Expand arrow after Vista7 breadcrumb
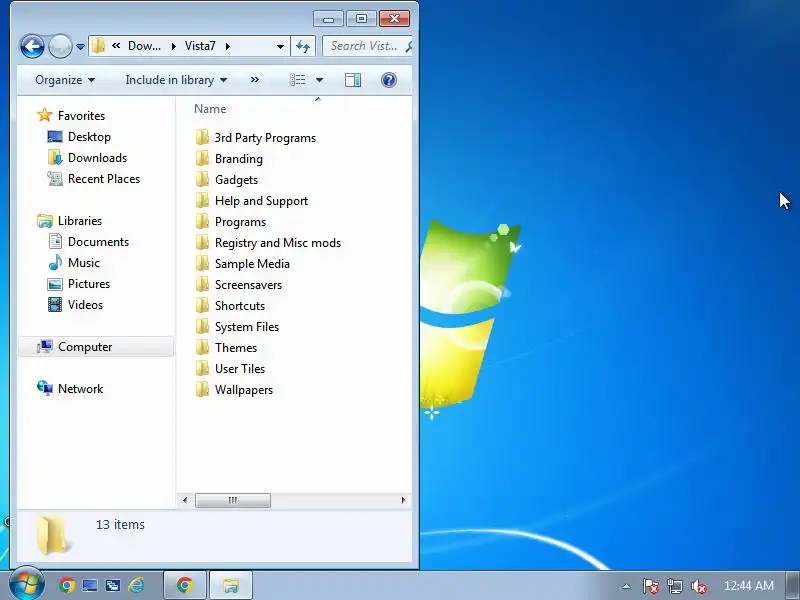The height and width of the screenshot is (600, 800). [228, 46]
